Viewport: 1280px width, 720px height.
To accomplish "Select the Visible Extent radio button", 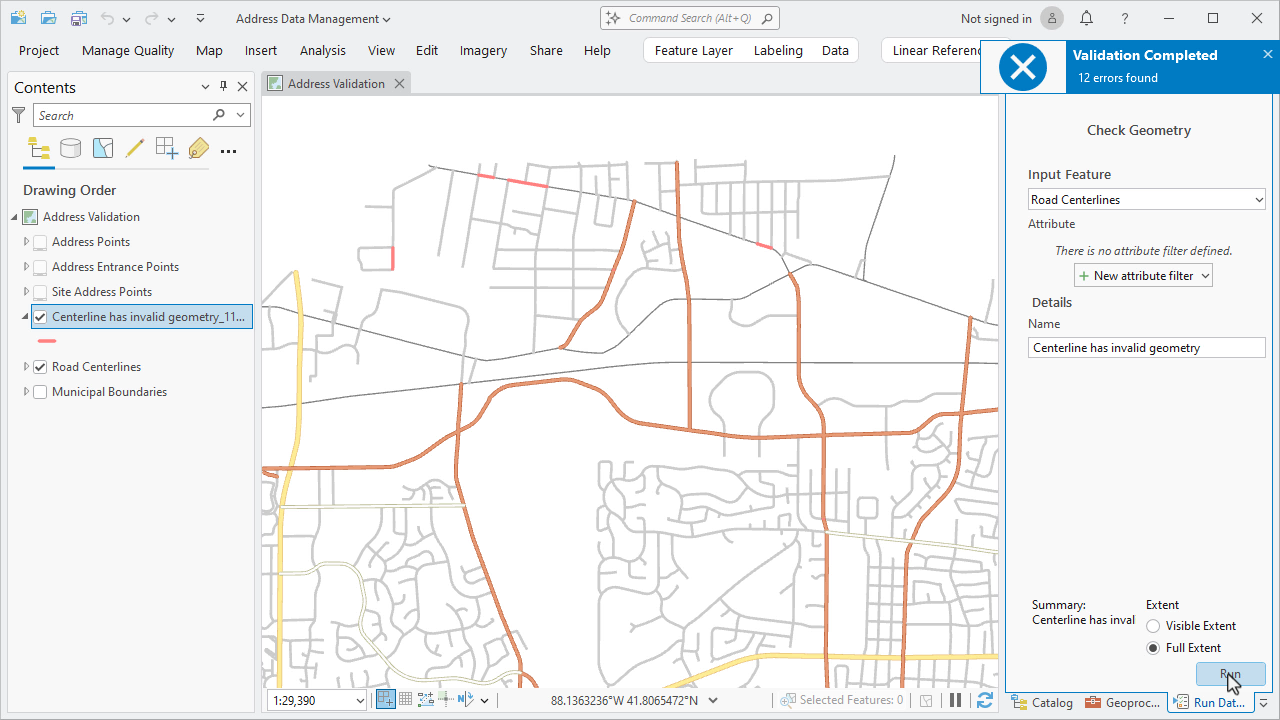I will 1152,625.
